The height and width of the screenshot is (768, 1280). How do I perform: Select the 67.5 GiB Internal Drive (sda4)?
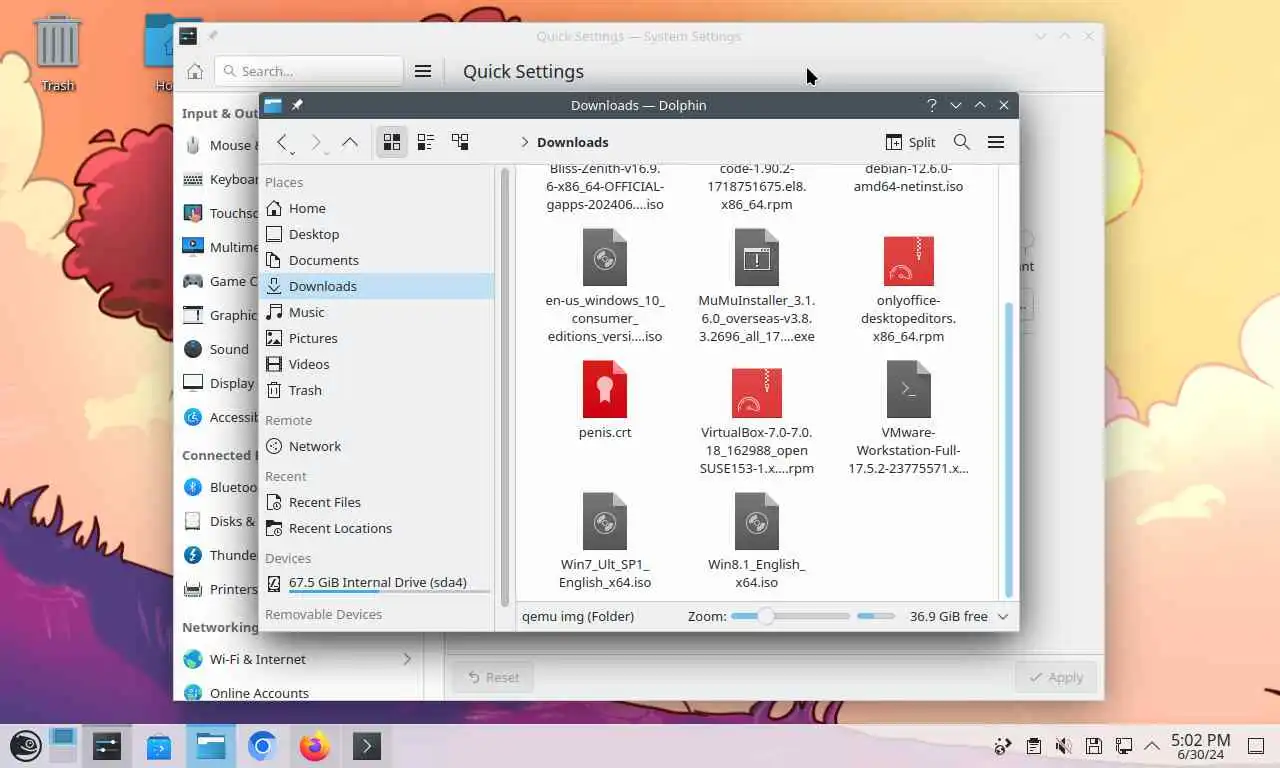pos(377,583)
